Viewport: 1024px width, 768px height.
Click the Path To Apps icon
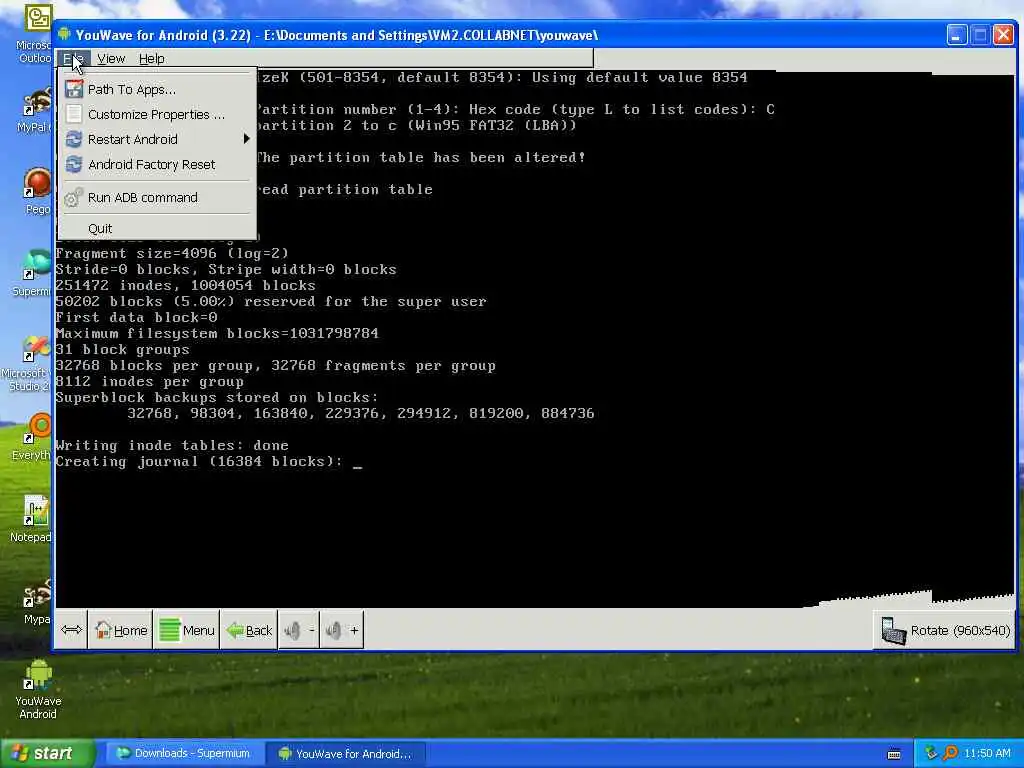(74, 89)
